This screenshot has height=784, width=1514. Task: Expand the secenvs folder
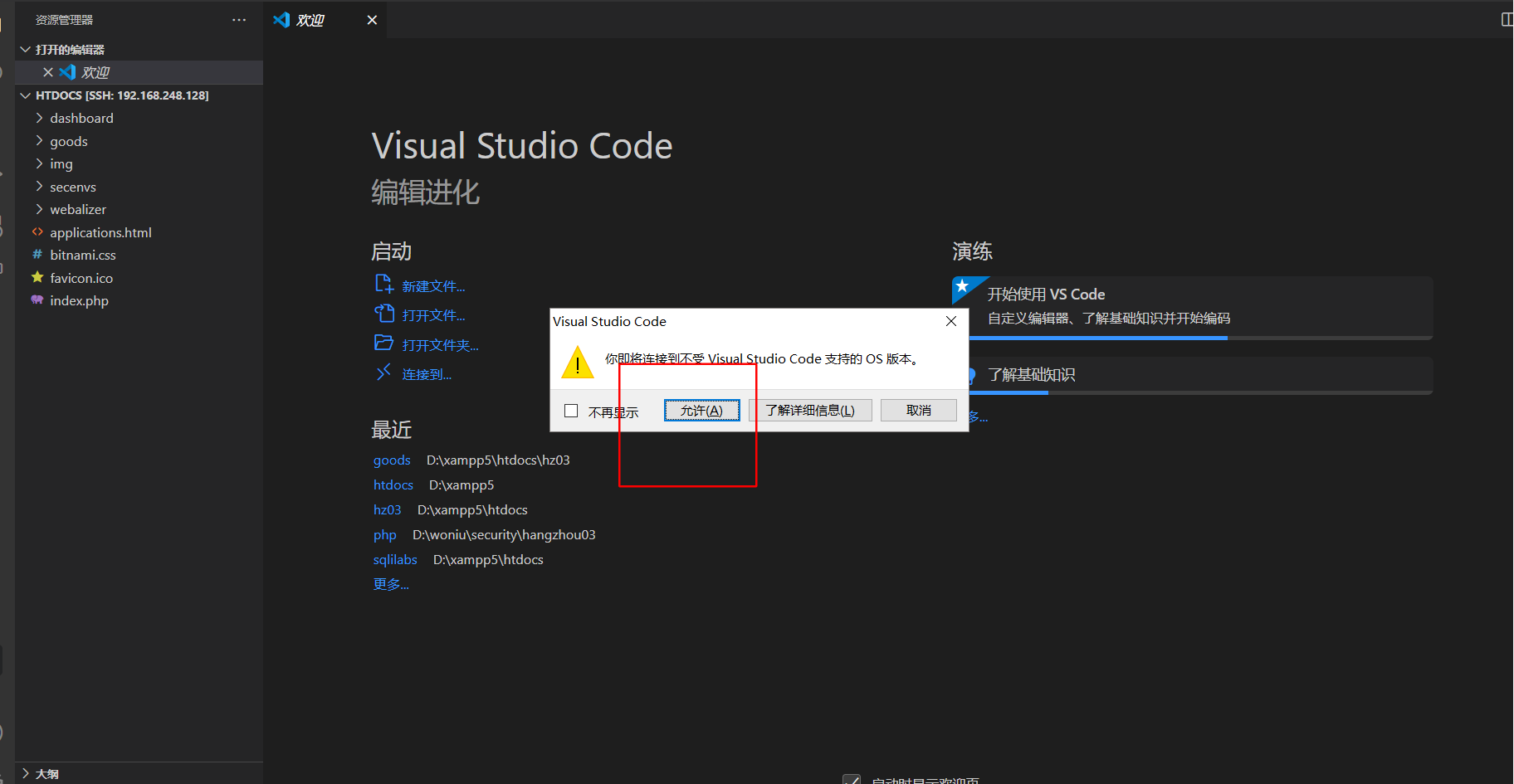coord(39,187)
